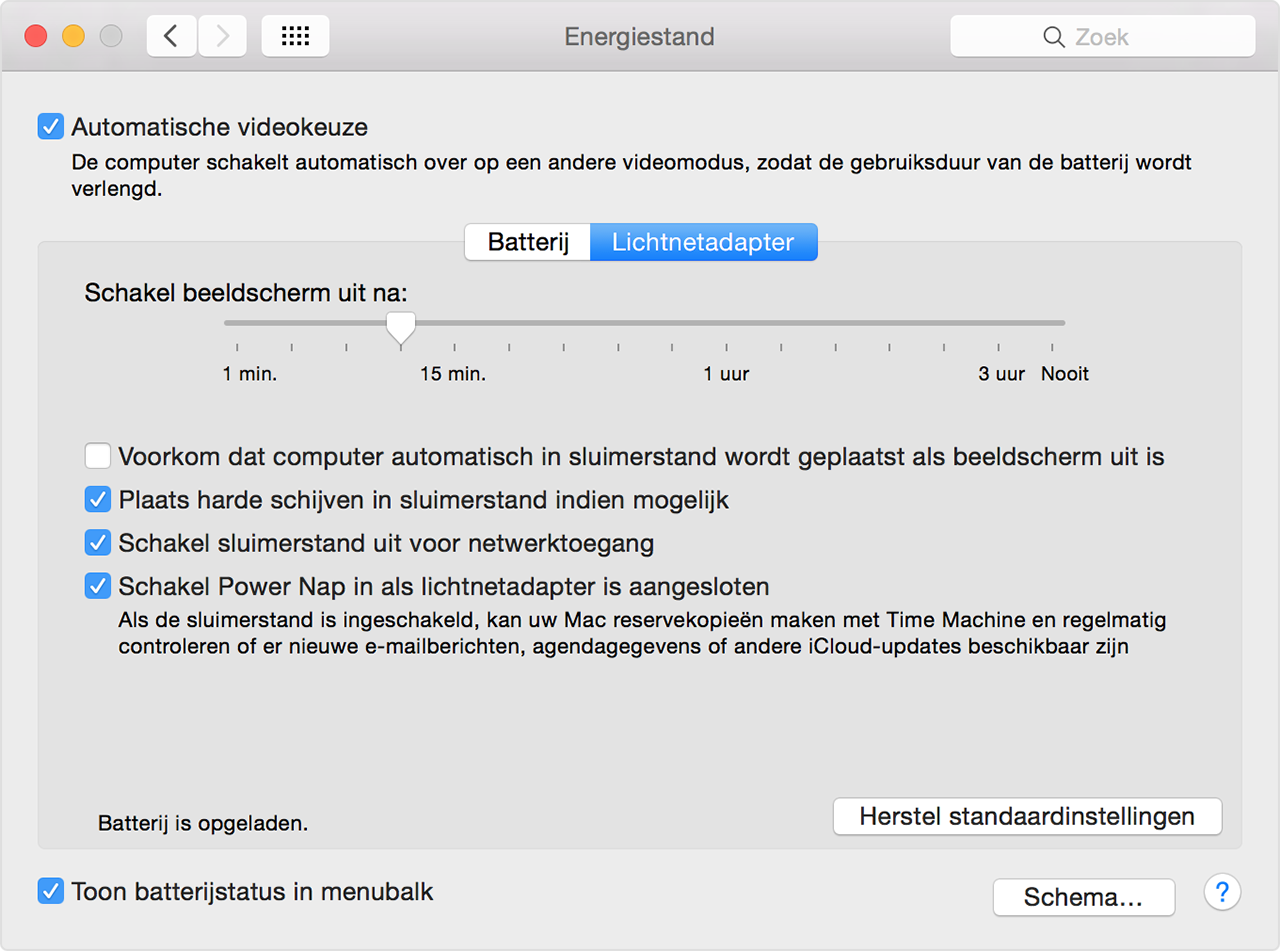1280x952 pixels.
Task: Uncheck Schakel Power Nap option
Action: click(98, 585)
